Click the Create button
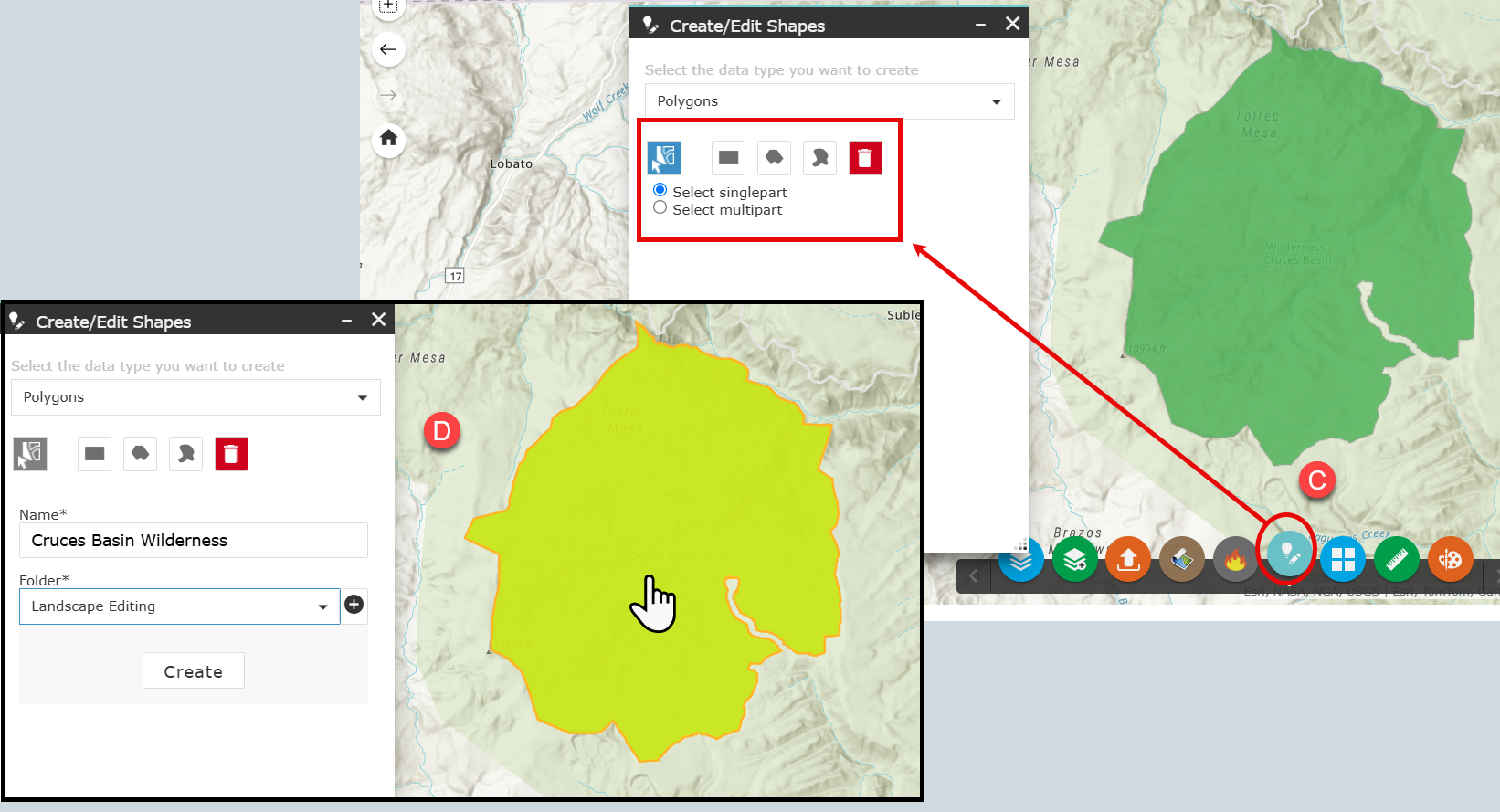1500x812 pixels. click(x=194, y=671)
